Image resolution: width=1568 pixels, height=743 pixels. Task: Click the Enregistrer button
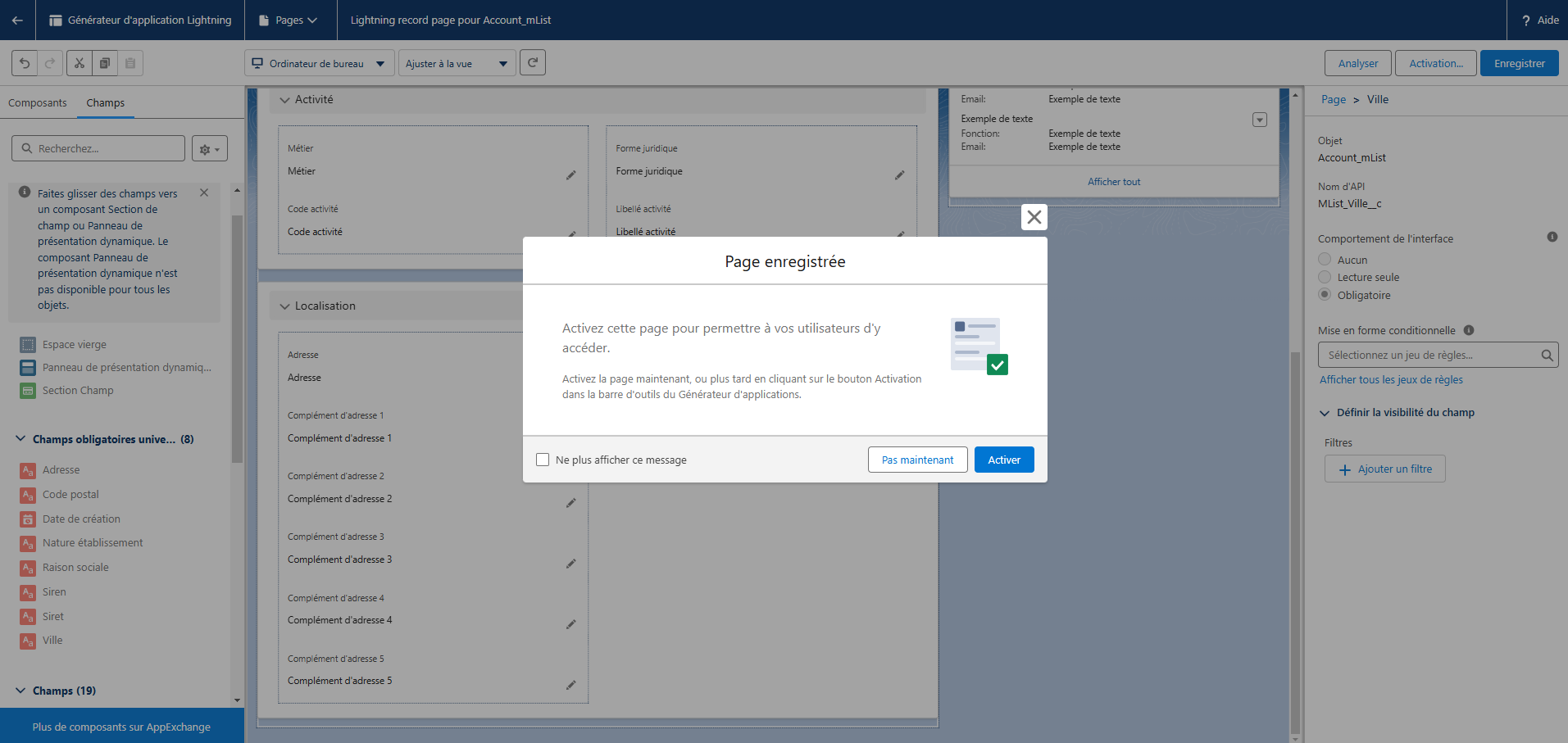[x=1520, y=63]
